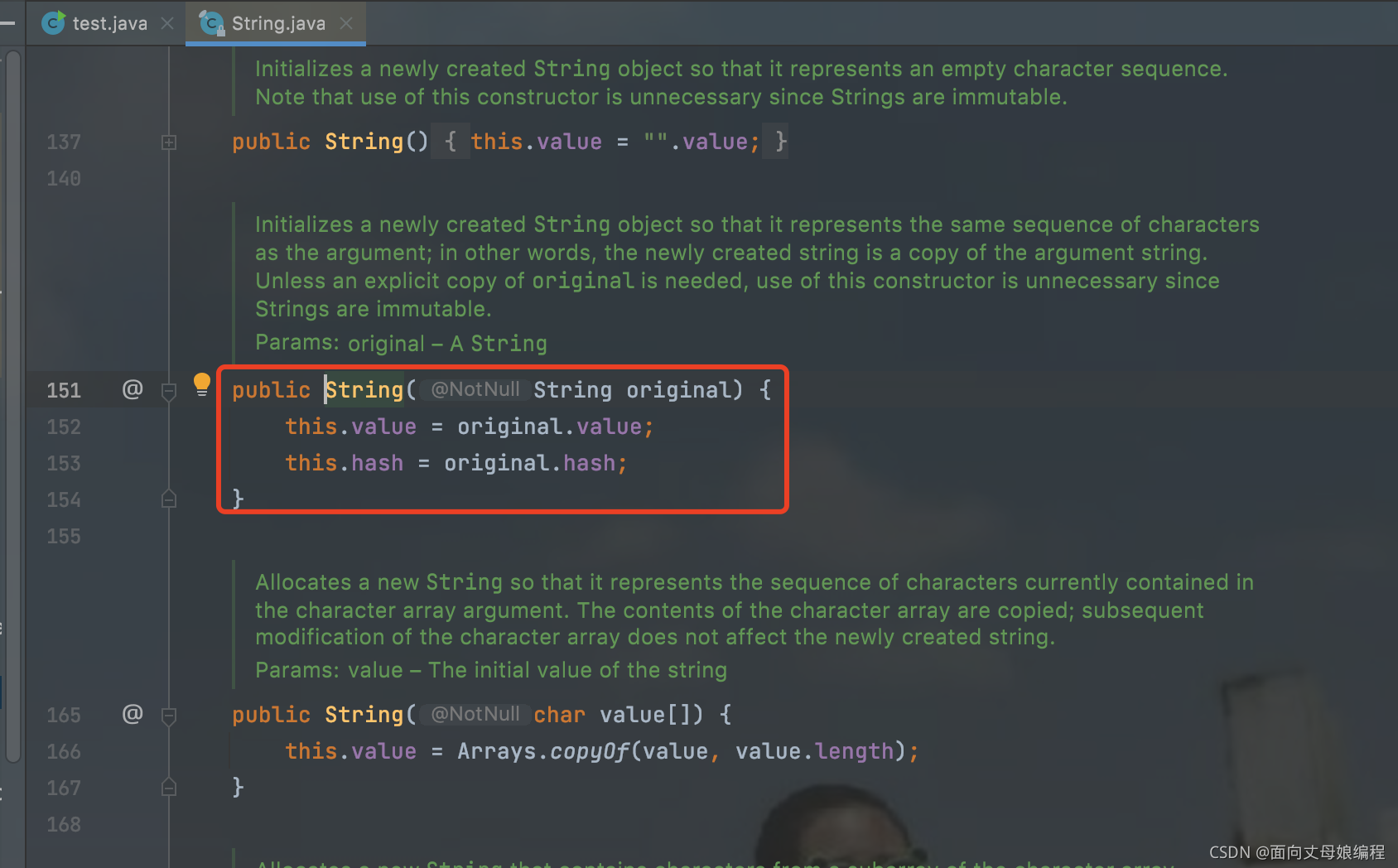Click 'Params: value' documentation line
1398x868 pixels.
click(491, 670)
